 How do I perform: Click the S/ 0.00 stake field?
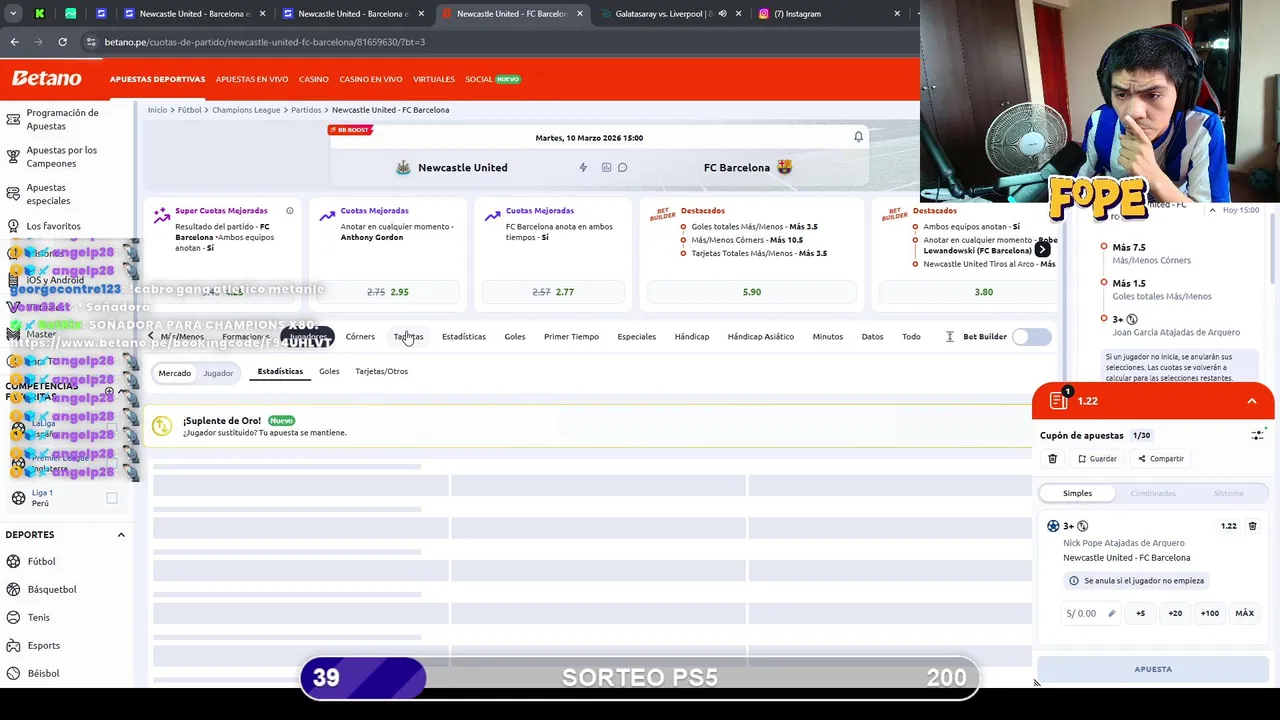pos(1090,613)
